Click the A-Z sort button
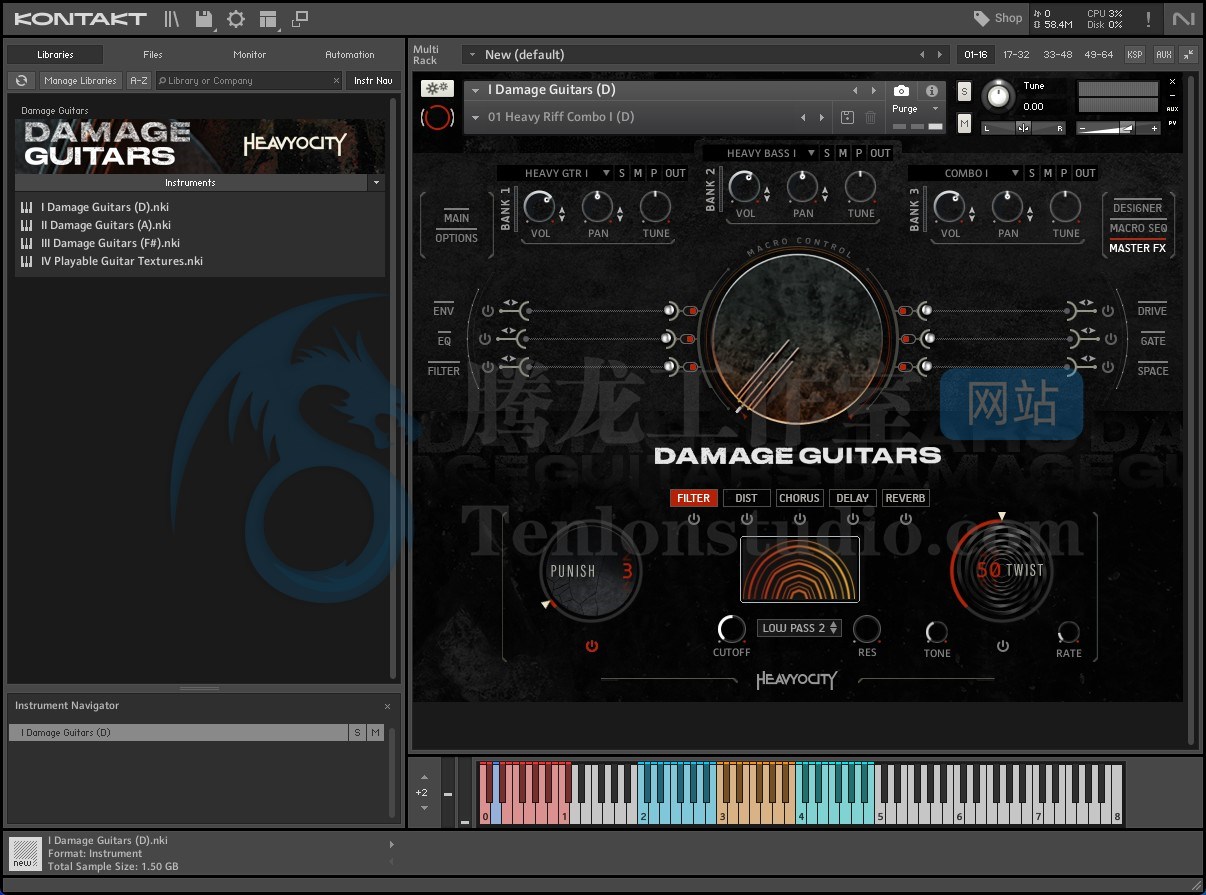Image resolution: width=1206 pixels, height=895 pixels. [139, 81]
